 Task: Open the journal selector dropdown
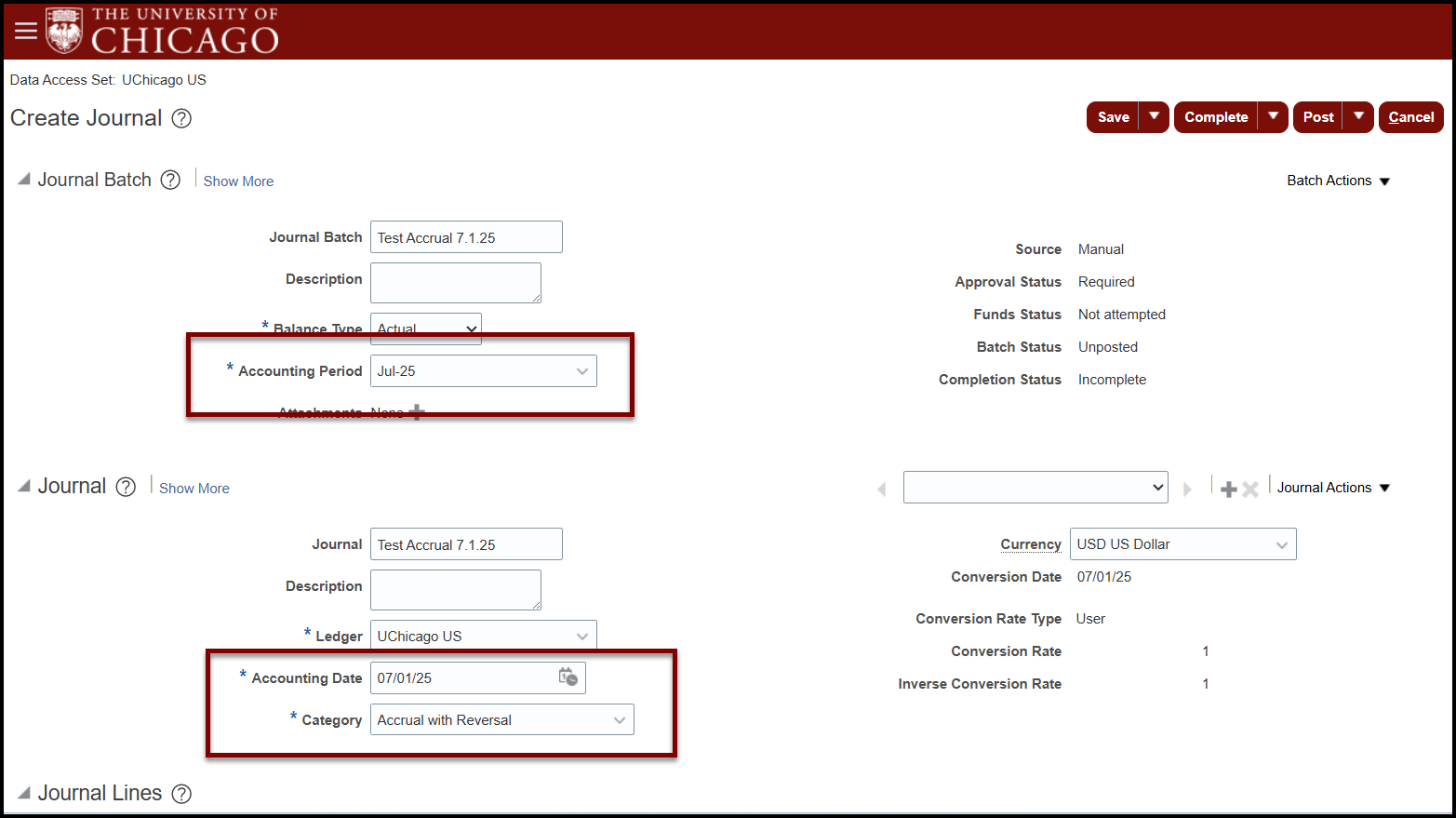tap(1035, 487)
